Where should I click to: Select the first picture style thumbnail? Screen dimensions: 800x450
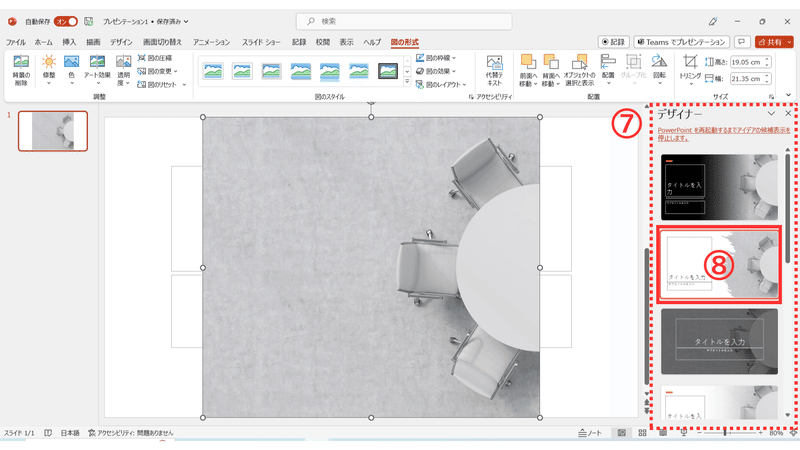(x=213, y=71)
